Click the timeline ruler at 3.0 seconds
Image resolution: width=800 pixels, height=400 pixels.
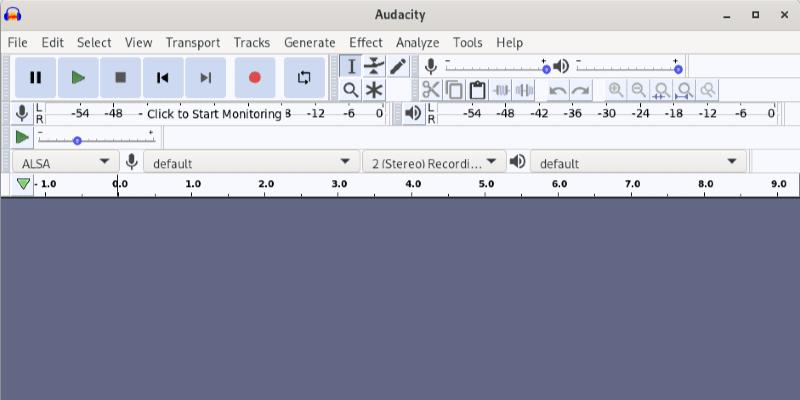pos(339,184)
